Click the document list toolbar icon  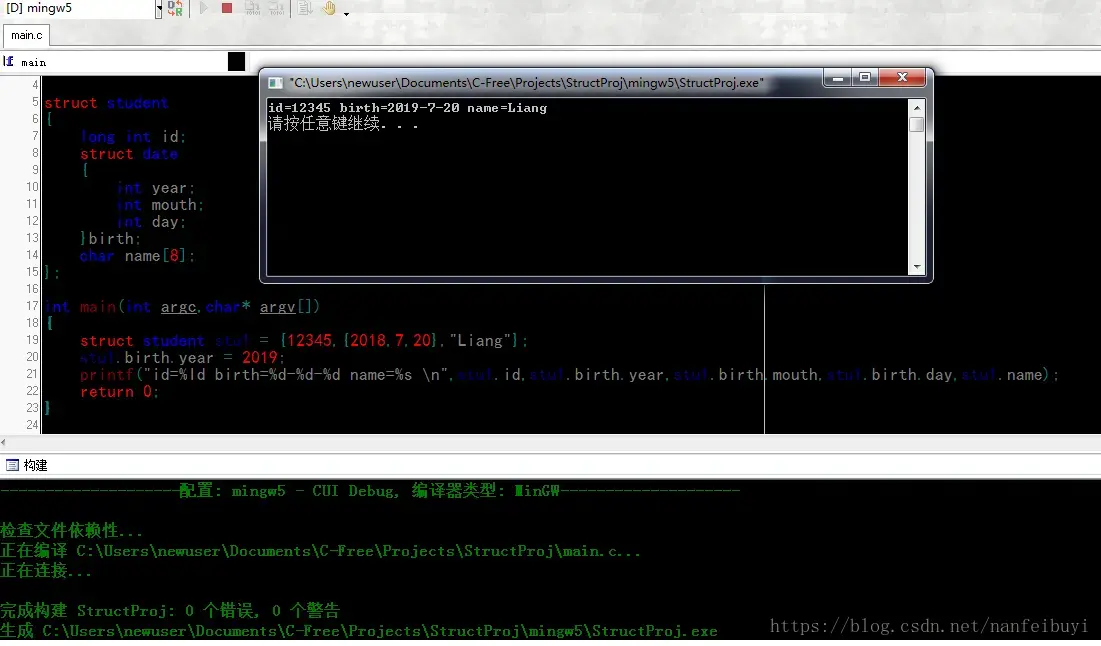(x=305, y=8)
